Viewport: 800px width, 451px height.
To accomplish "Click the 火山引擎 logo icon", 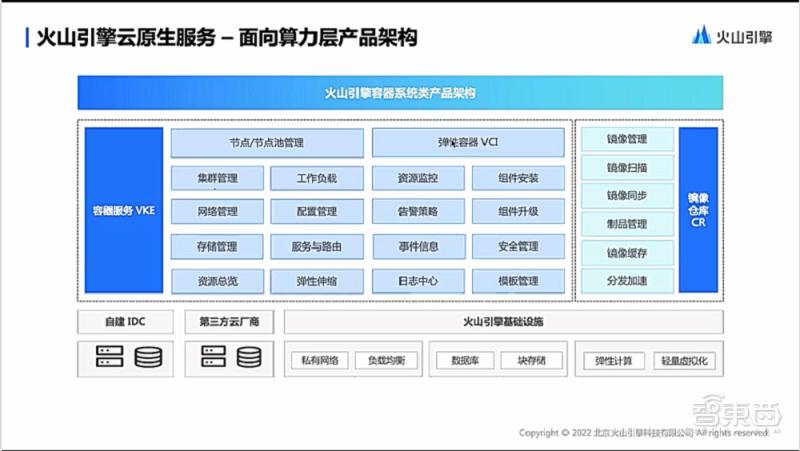I will [x=701, y=35].
